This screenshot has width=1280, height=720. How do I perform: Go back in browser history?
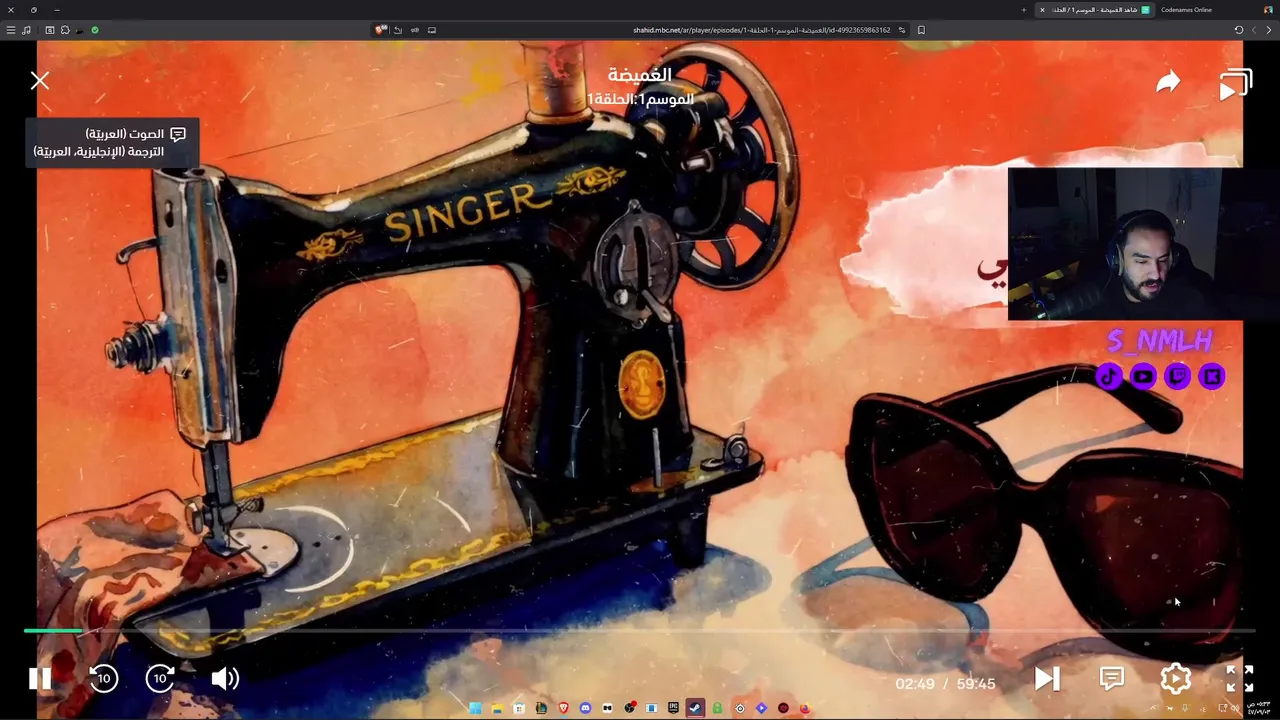[1269, 30]
